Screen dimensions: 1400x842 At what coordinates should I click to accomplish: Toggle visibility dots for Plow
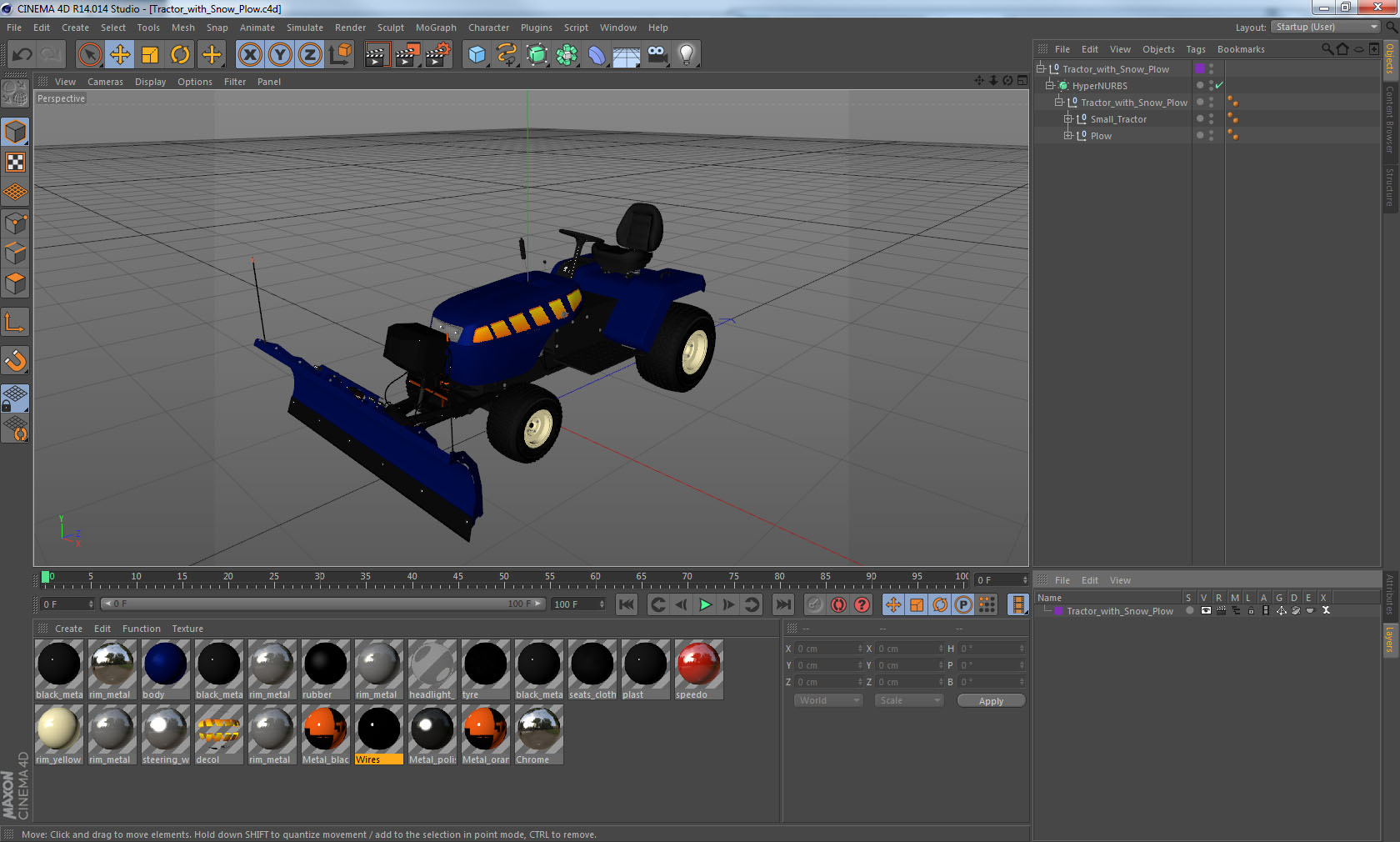coord(1211,135)
